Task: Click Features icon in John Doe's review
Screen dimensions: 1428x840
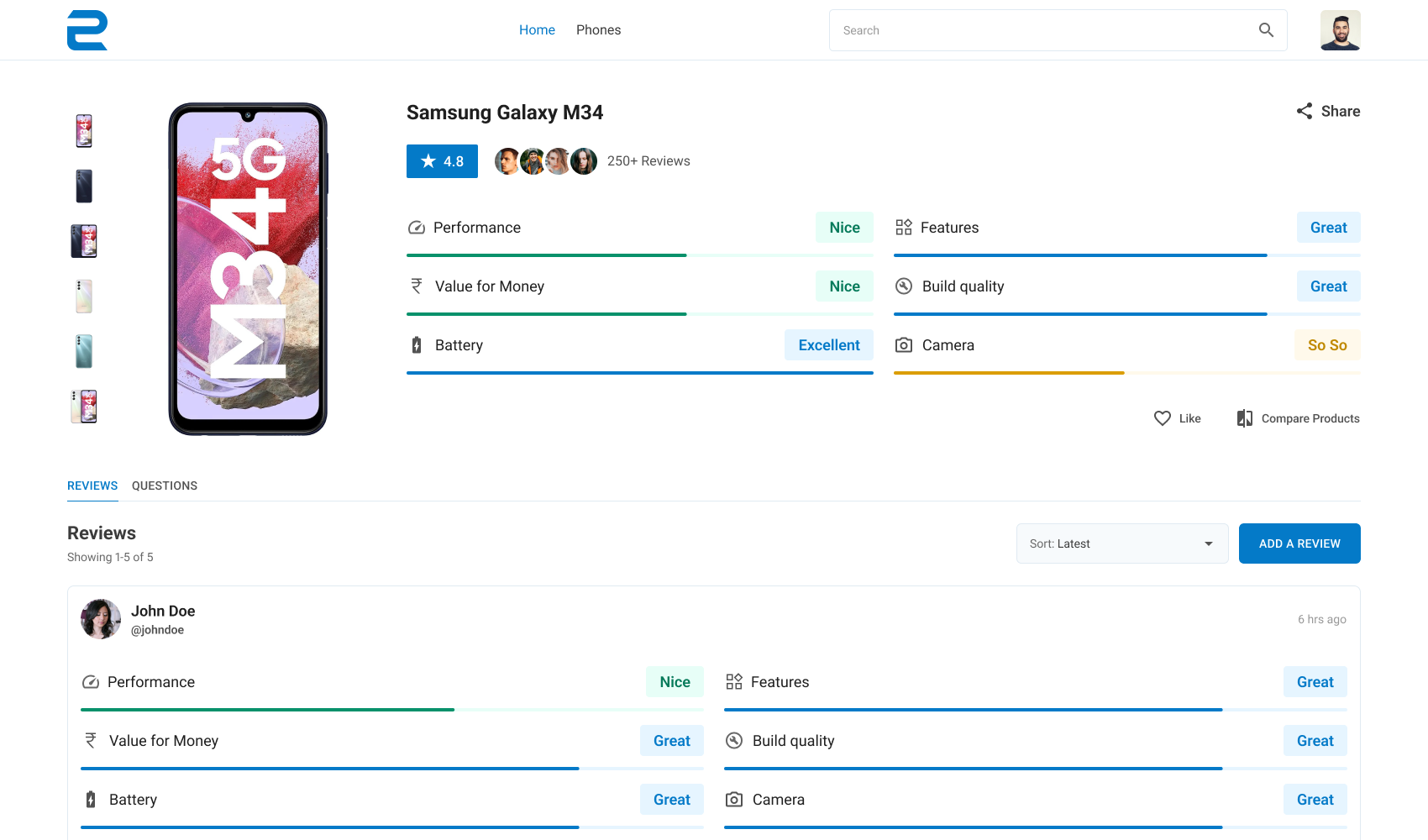Action: (734, 682)
